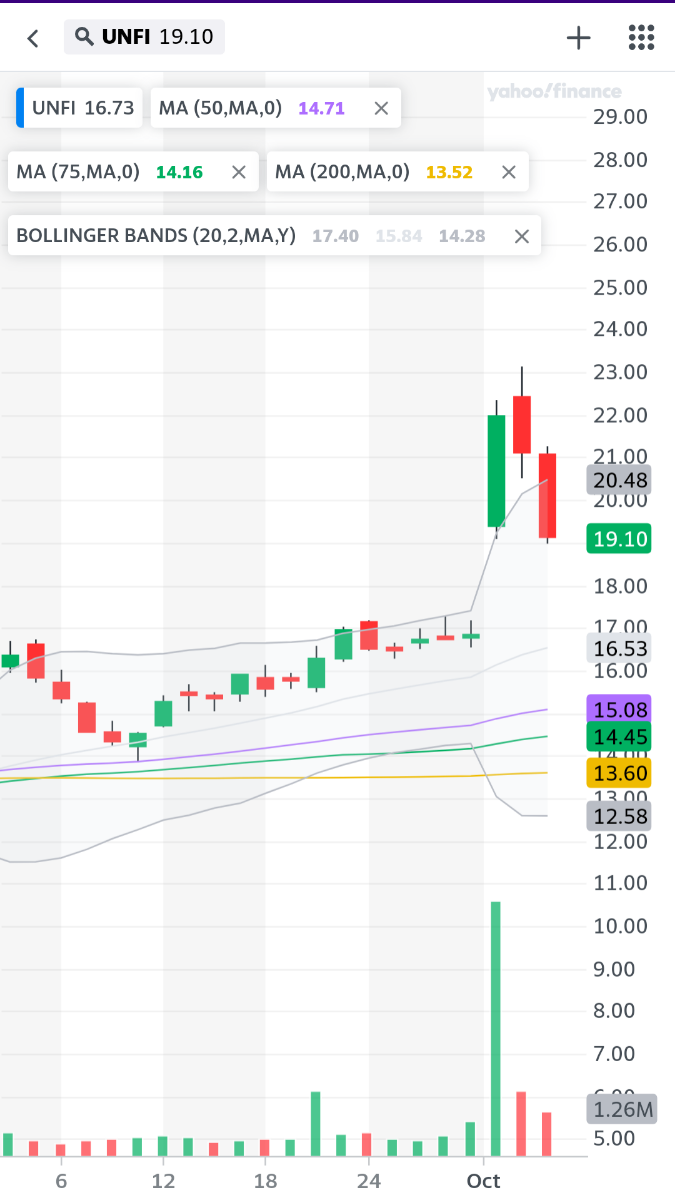Open MA (50,MA,0) indicator settings

220,108
